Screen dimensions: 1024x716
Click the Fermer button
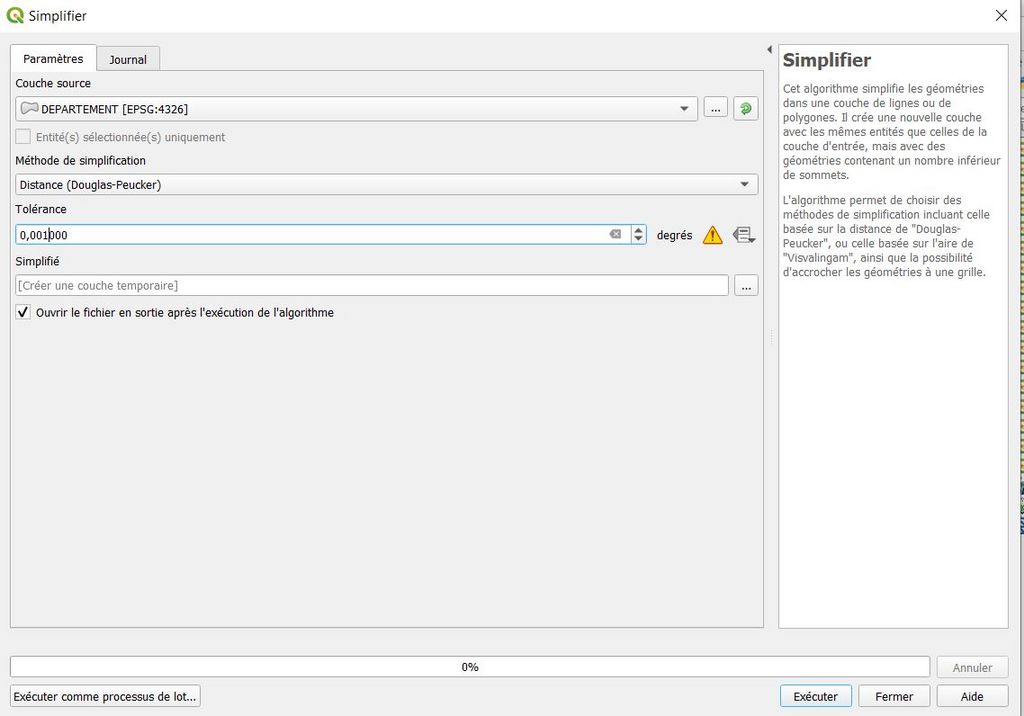[894, 696]
